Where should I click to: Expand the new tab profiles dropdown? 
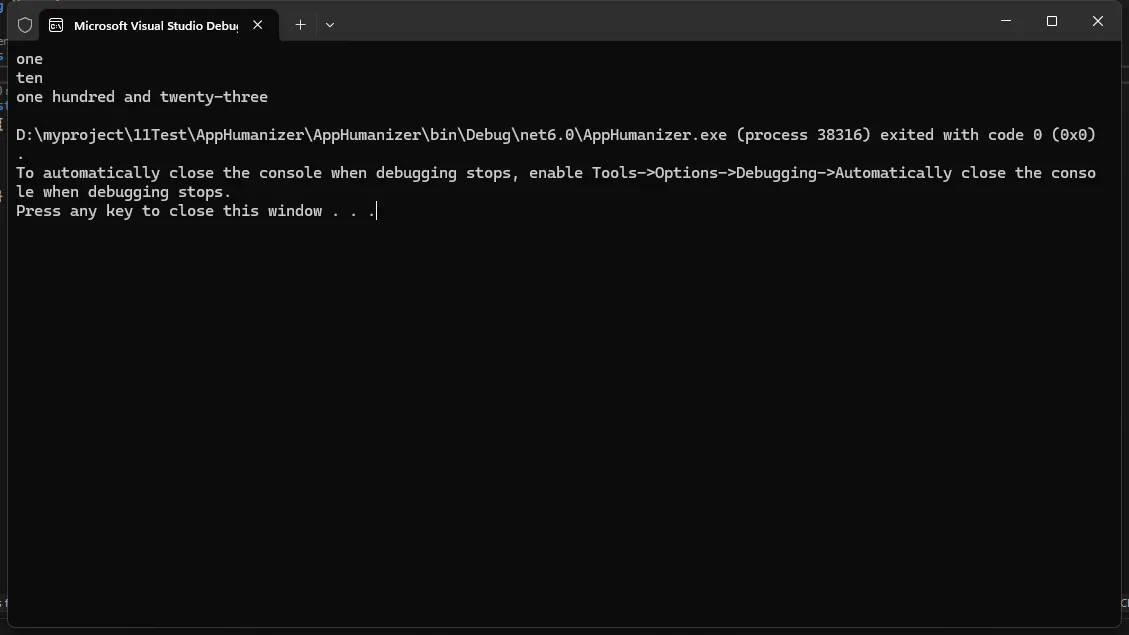click(330, 25)
